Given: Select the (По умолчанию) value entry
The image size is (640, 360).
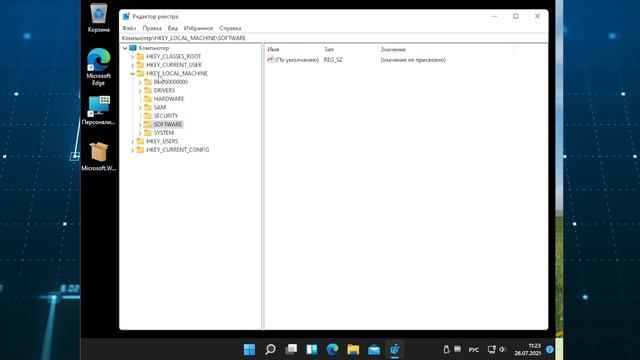Looking at the screenshot, I should click(x=297, y=60).
